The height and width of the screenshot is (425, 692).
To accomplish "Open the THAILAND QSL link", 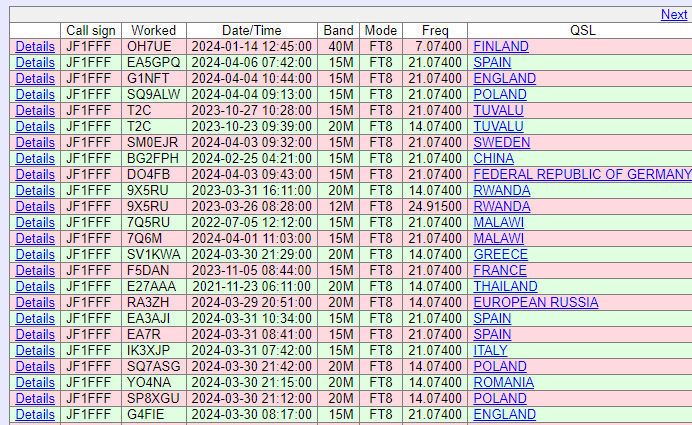I will click(x=507, y=287).
